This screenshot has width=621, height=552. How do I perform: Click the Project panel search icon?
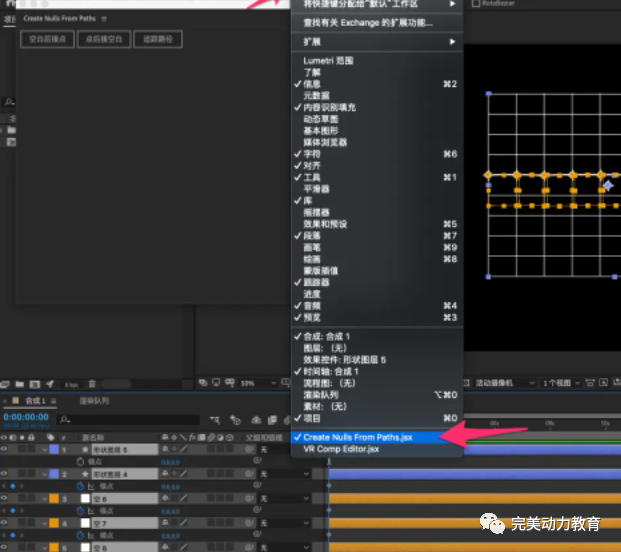[9, 103]
